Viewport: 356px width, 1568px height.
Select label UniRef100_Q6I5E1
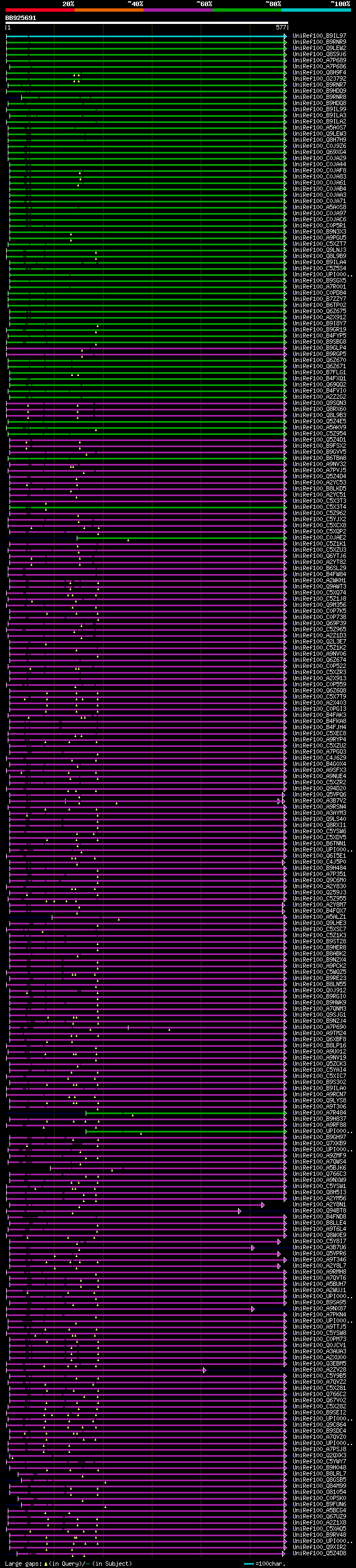(319, 855)
